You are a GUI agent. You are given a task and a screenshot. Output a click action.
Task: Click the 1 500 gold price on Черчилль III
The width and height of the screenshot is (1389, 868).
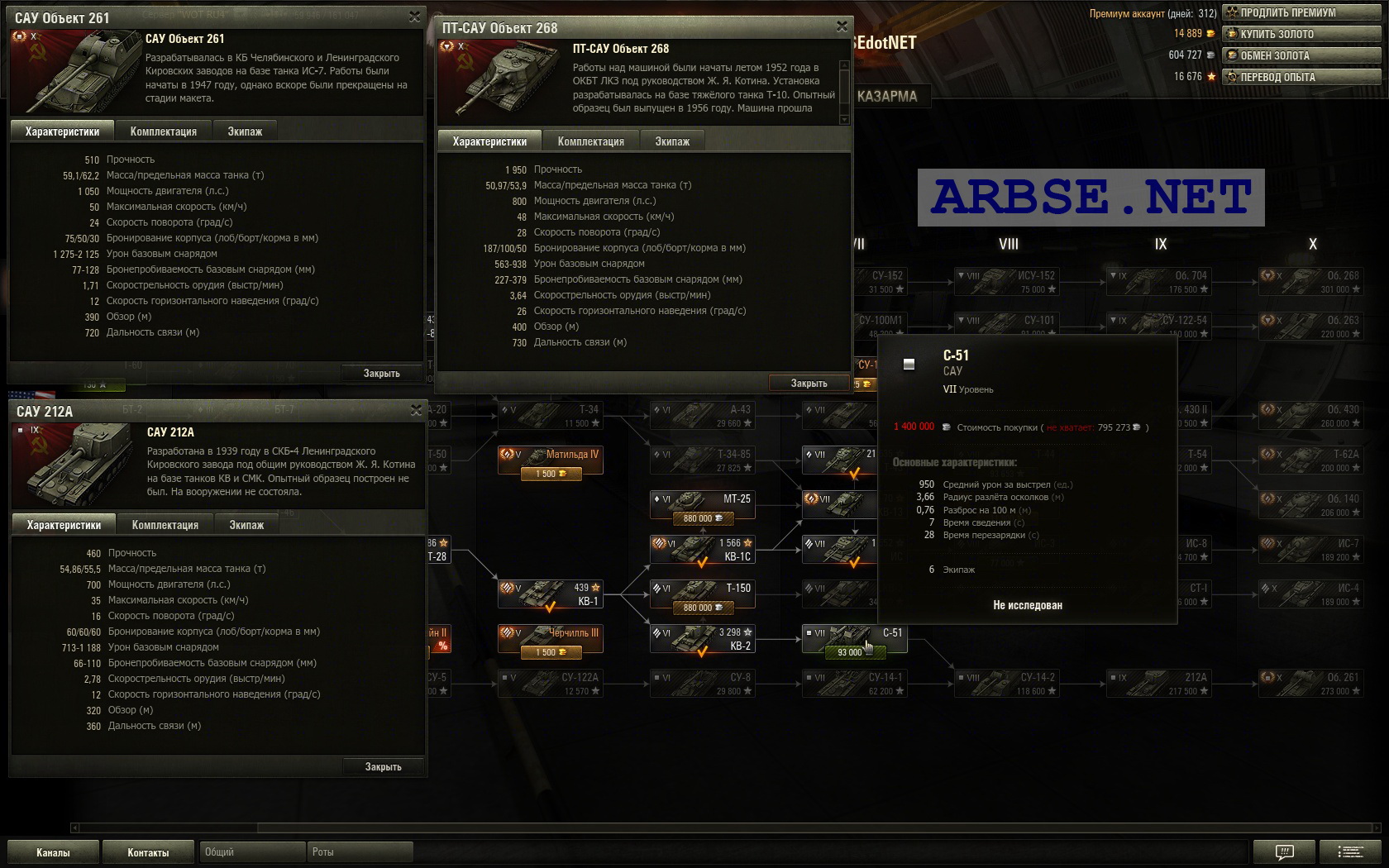click(x=551, y=652)
